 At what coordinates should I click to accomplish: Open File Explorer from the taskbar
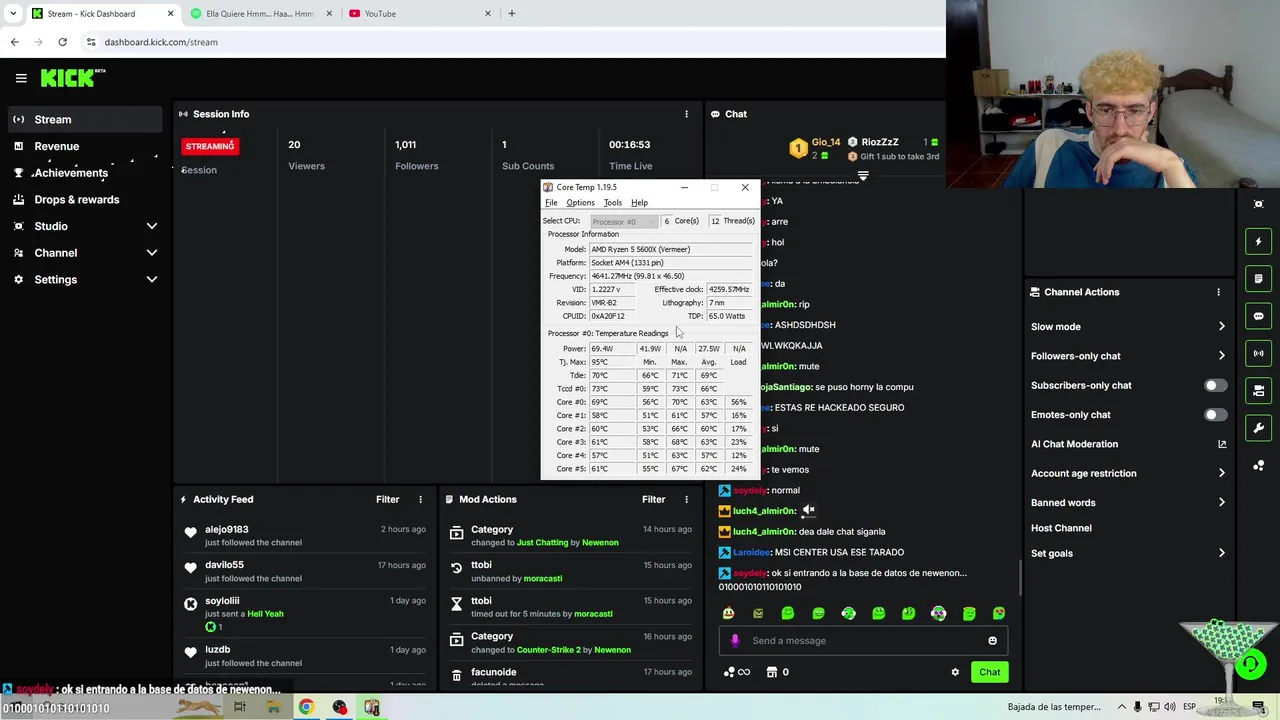click(273, 707)
